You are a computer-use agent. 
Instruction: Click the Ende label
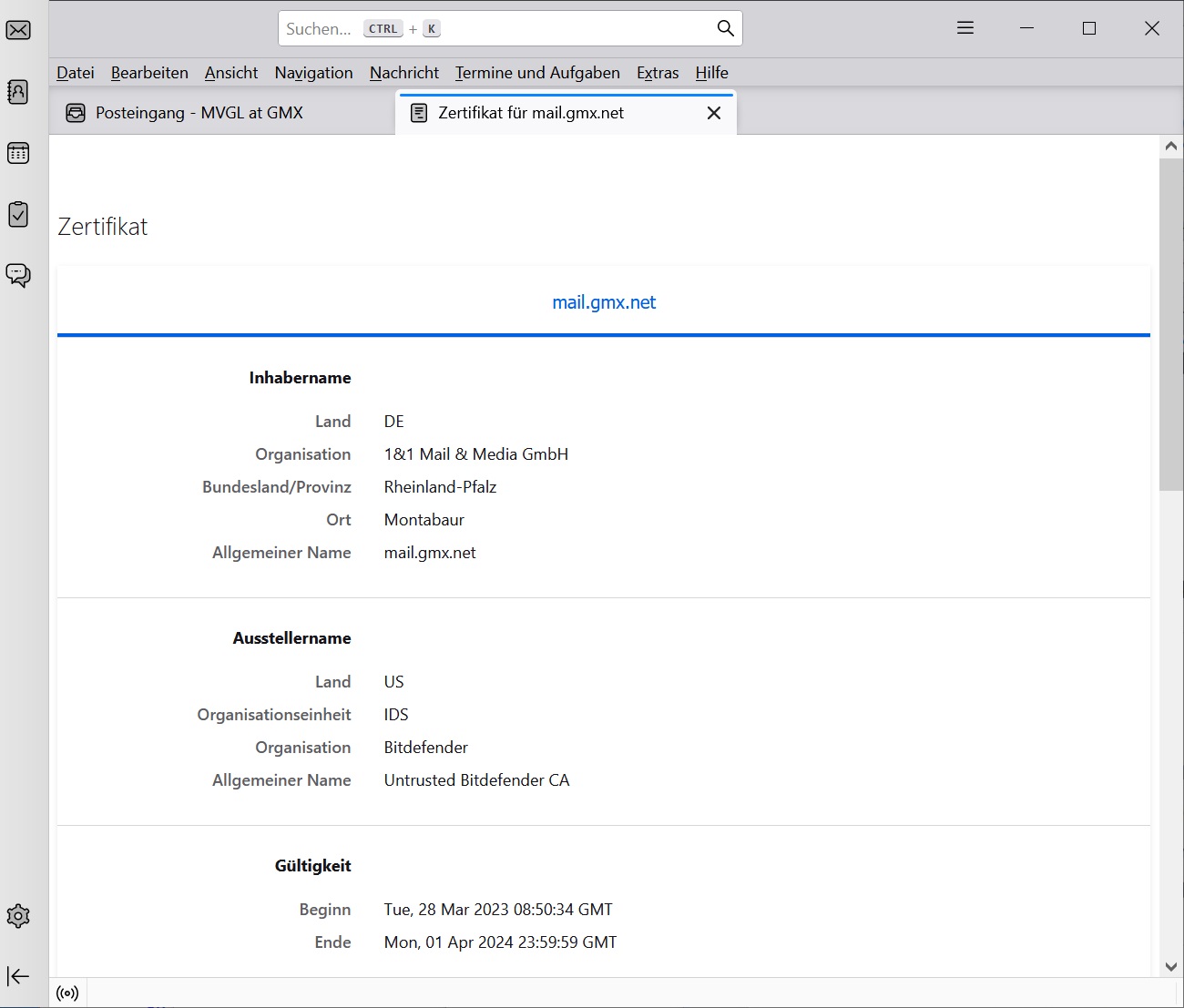[x=332, y=942]
